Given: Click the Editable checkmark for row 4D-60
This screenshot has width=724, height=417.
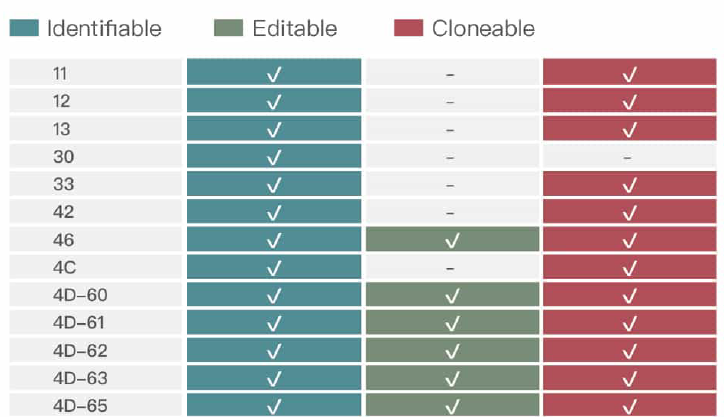Looking at the screenshot, I should pyautogui.click(x=452, y=296).
